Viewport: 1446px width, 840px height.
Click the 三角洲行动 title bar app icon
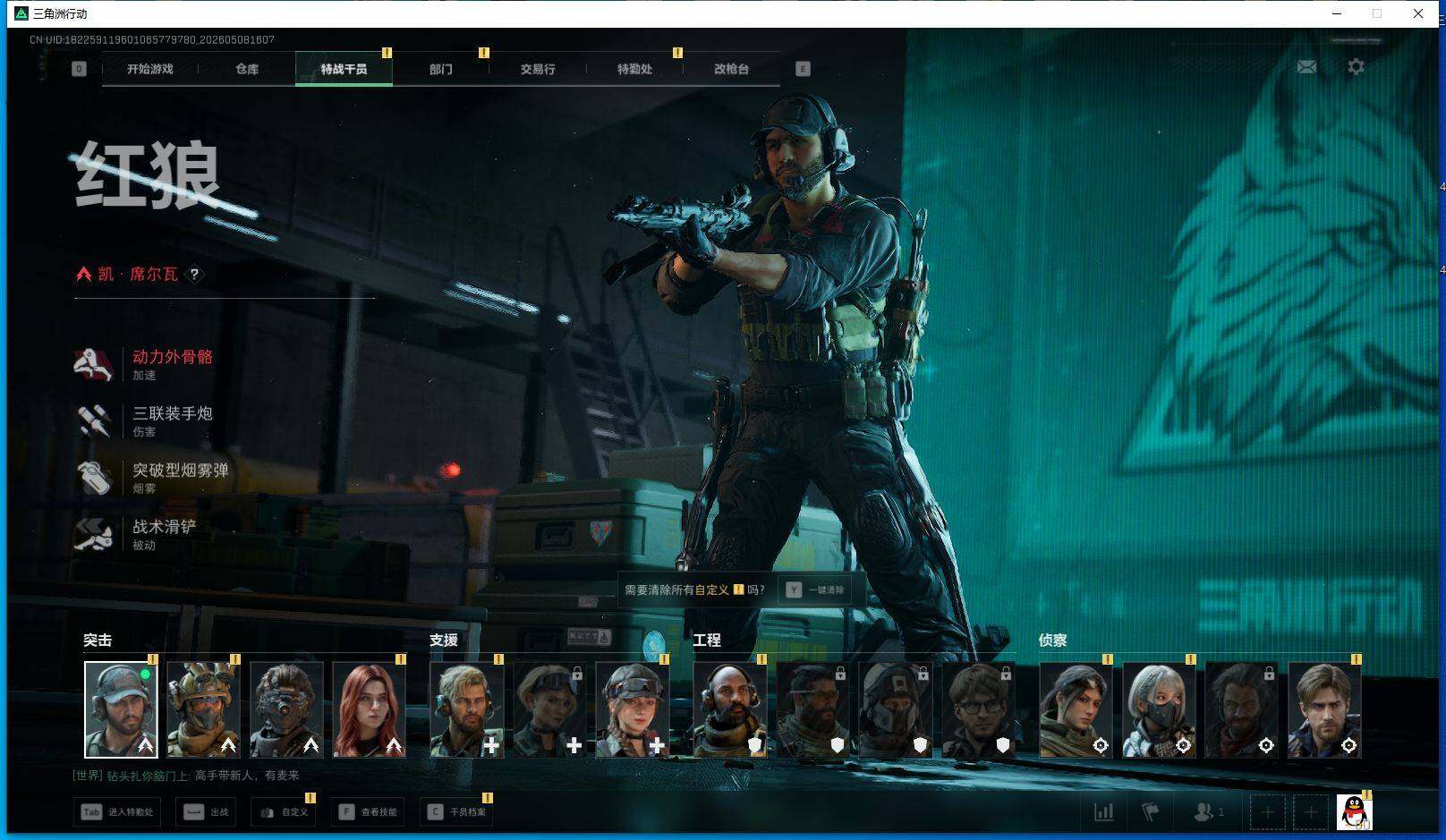click(21, 13)
